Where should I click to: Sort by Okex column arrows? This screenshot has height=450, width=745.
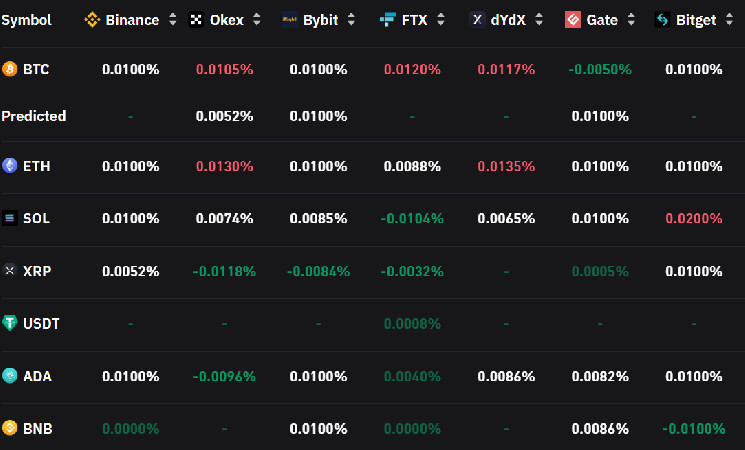click(x=257, y=20)
